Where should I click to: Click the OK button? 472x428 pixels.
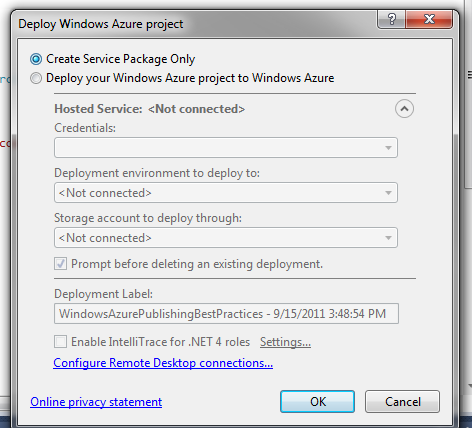(317, 401)
